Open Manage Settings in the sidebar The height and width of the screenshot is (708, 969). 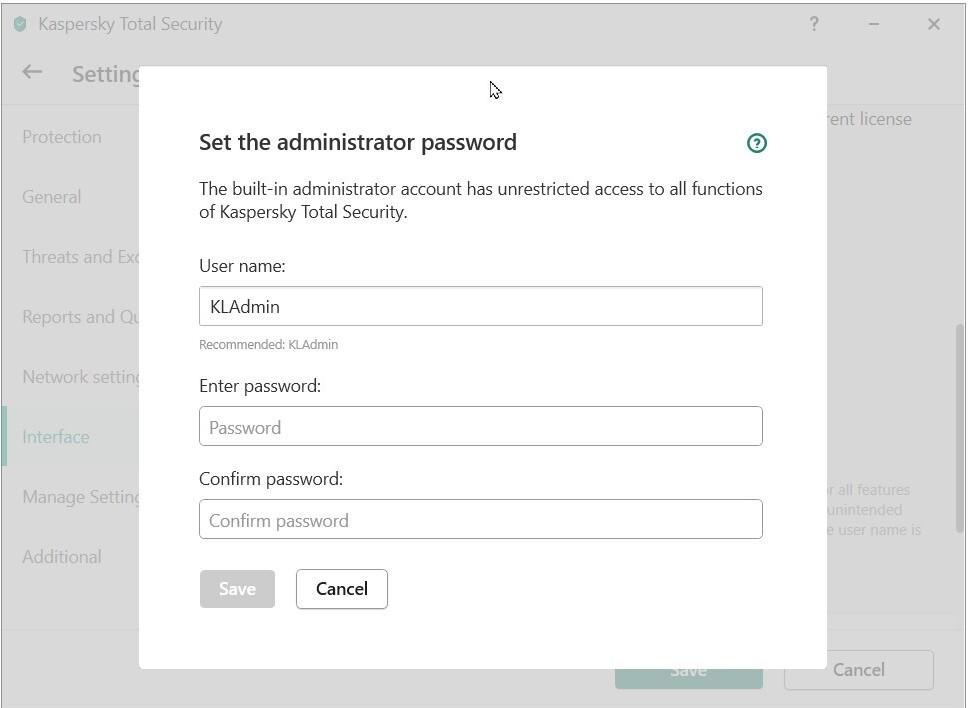pos(80,497)
